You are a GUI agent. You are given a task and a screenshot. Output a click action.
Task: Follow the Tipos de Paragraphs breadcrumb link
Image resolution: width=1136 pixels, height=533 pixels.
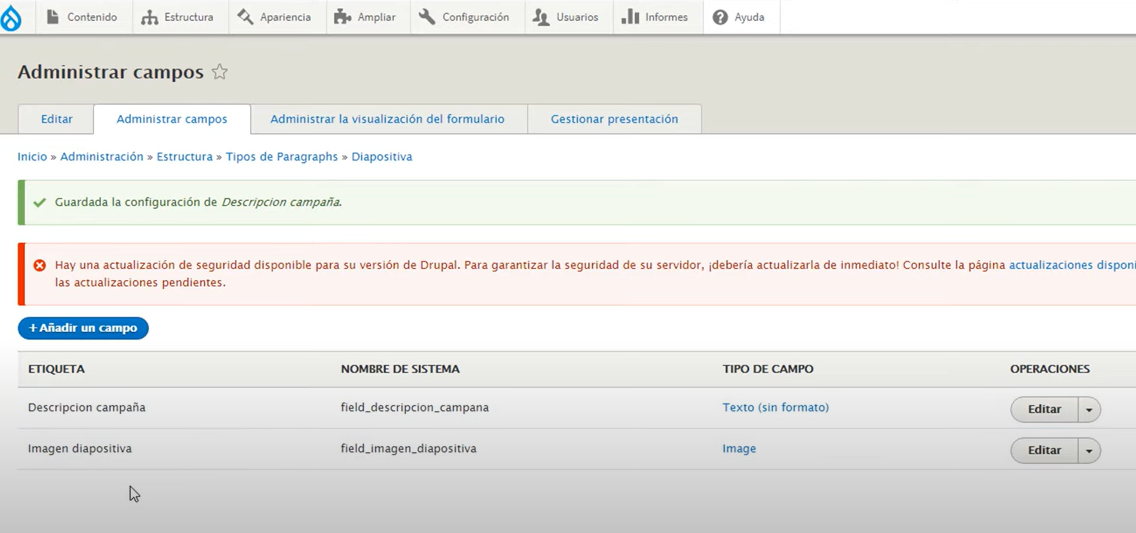tap(282, 157)
